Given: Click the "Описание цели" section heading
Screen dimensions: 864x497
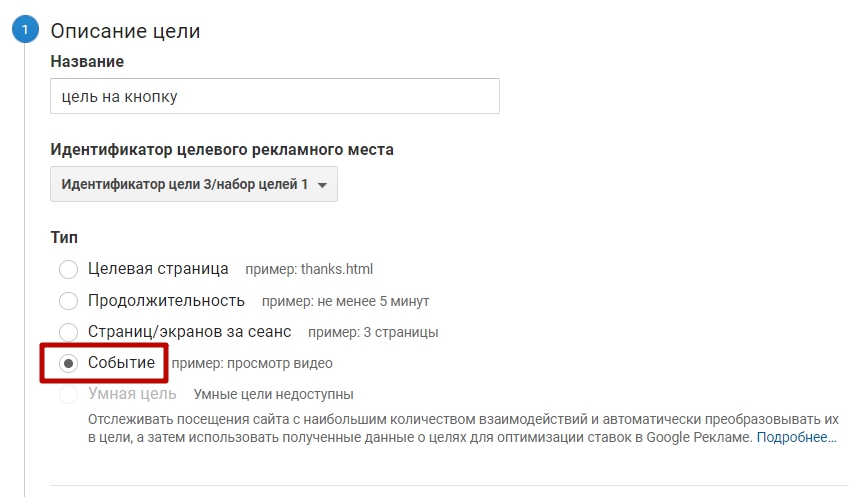Looking at the screenshot, I should click(x=126, y=31).
